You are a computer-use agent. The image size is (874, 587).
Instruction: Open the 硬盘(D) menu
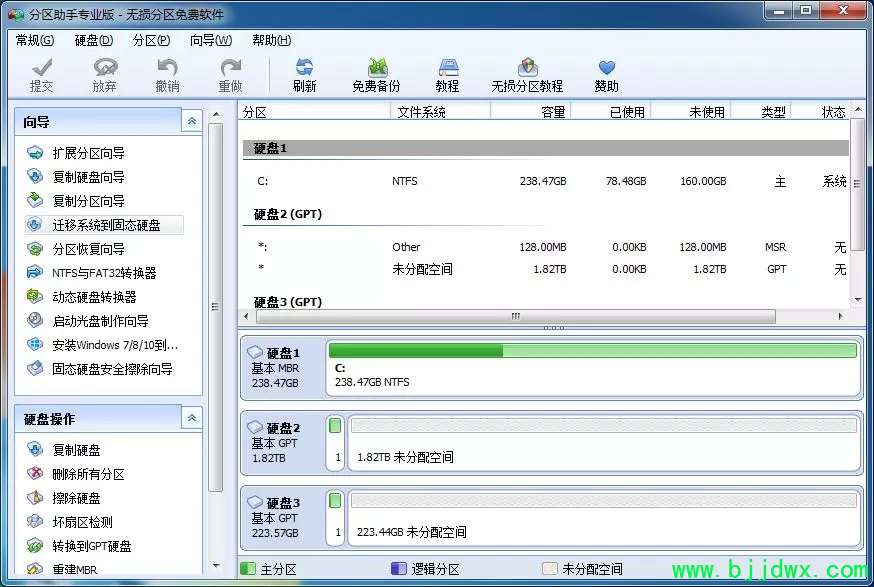94,40
